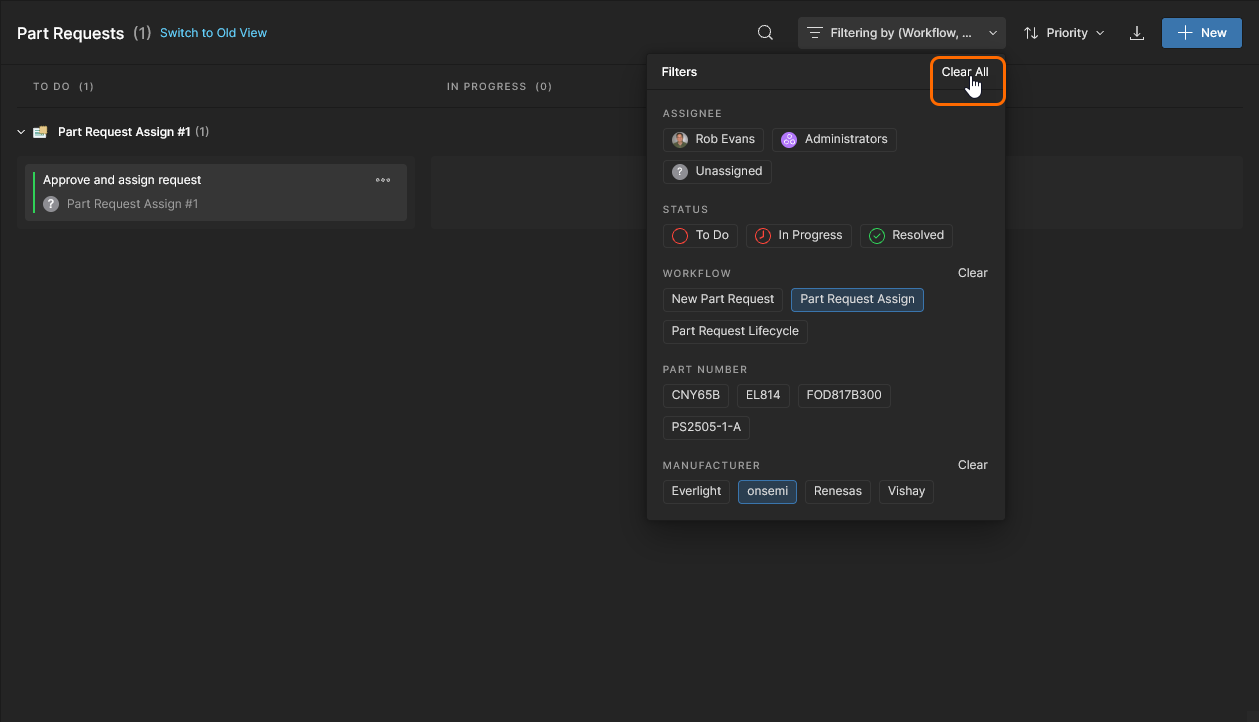Toggle the Administrators assignee filter
This screenshot has height=722, width=1259.
[834, 139]
